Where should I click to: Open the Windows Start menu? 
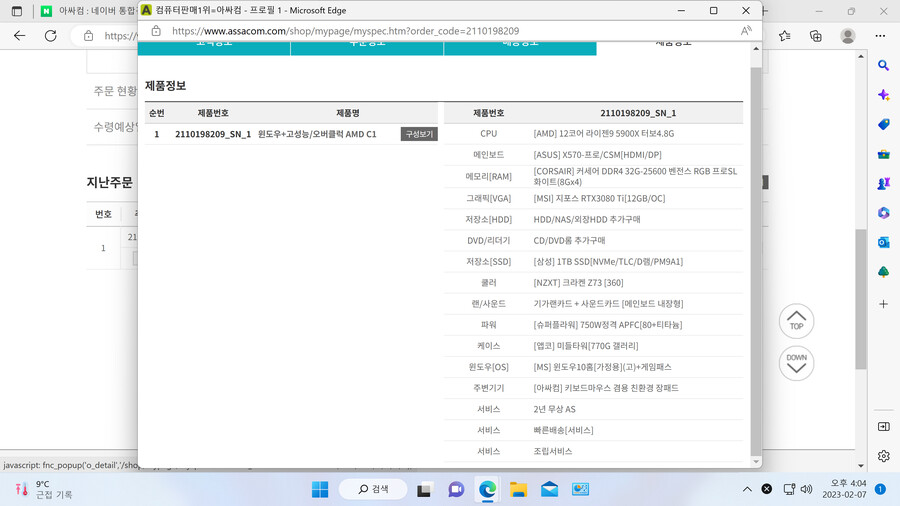320,489
